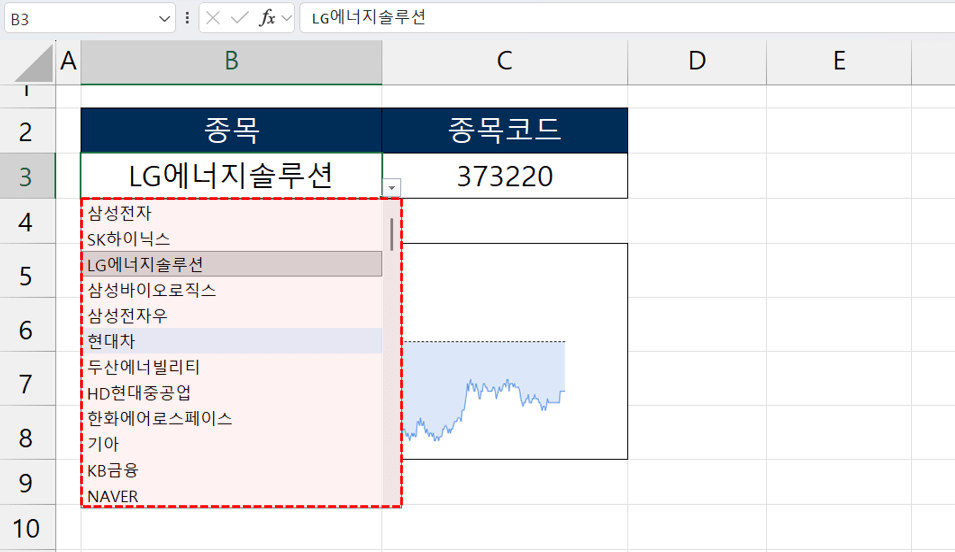Choose 한화에어로스페이스 in the list
The height and width of the screenshot is (552, 955).
232,419
